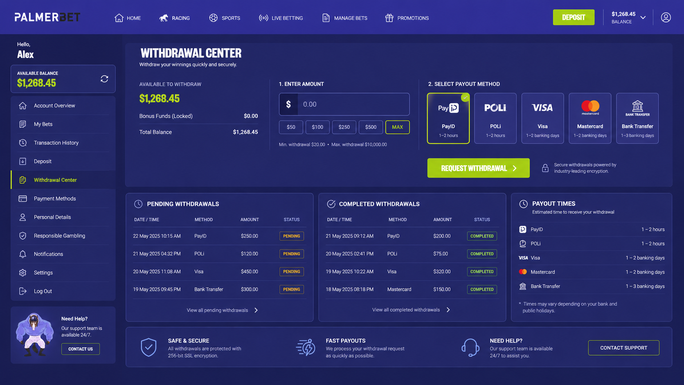Select Withdrawal Center sidebar item
Viewport: 684px width, 385px height.
[63, 180]
